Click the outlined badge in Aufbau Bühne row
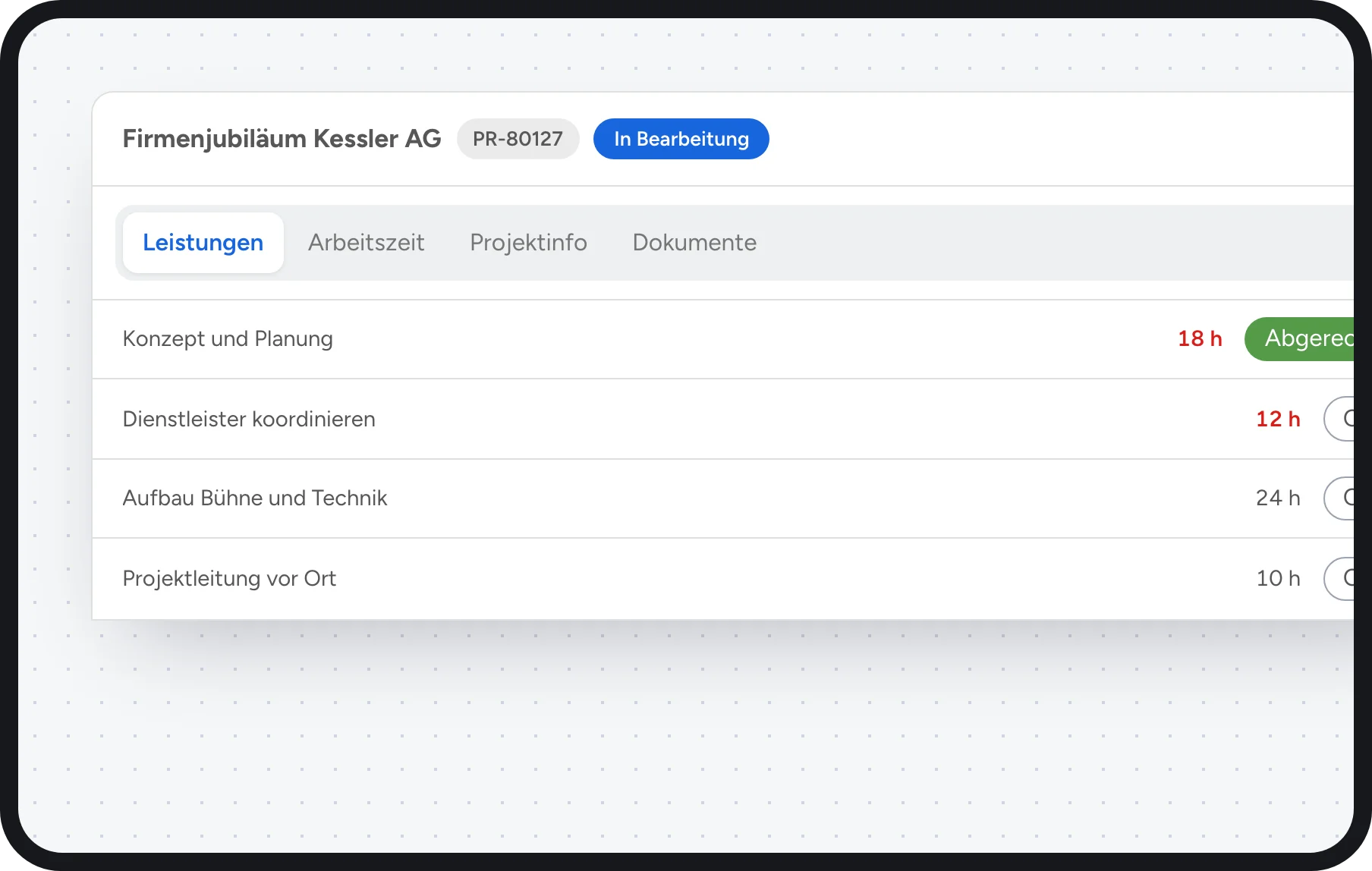This screenshot has width=1372, height=871. pyautogui.click(x=1339, y=498)
